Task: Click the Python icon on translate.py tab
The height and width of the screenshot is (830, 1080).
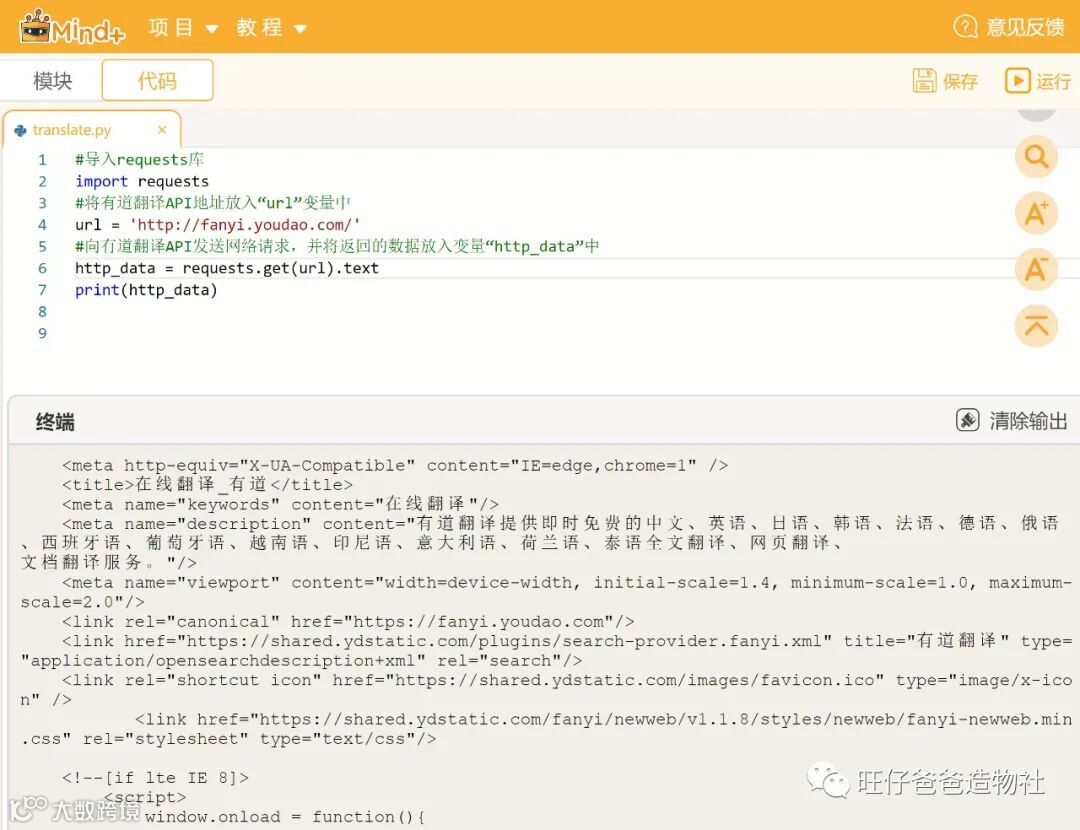Action: (x=21, y=130)
